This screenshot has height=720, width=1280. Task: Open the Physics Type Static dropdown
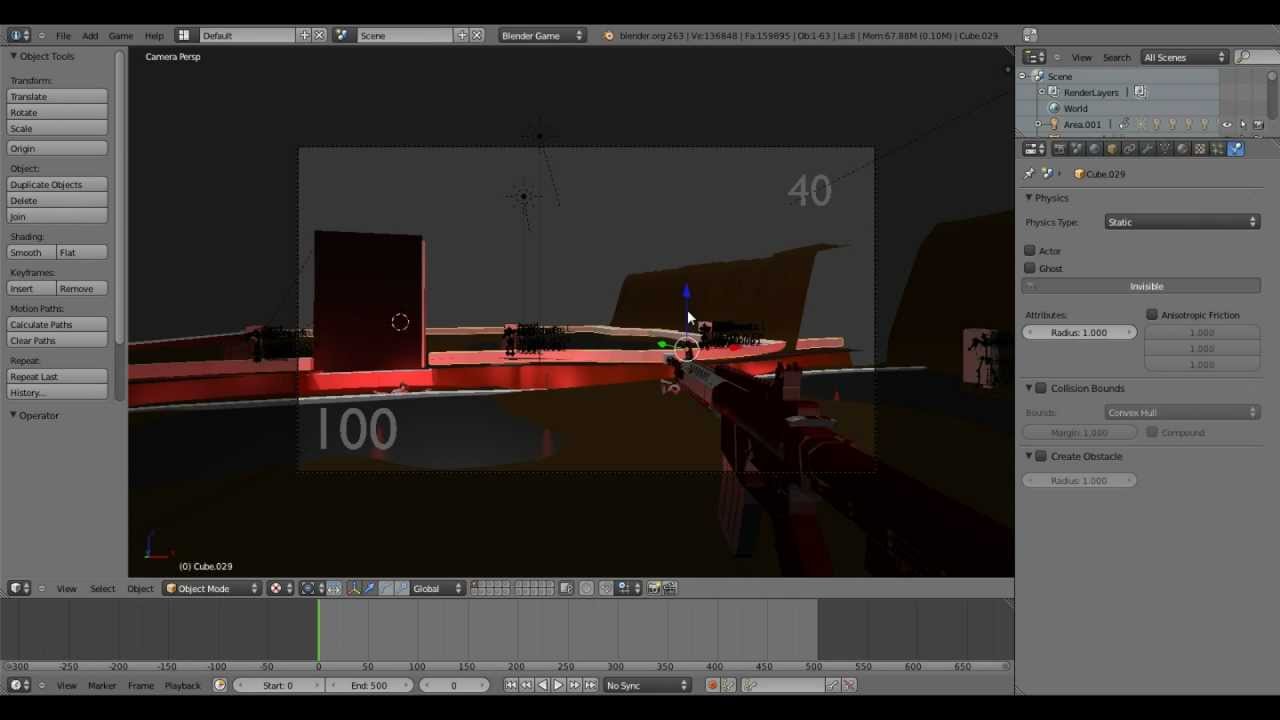tap(1182, 222)
